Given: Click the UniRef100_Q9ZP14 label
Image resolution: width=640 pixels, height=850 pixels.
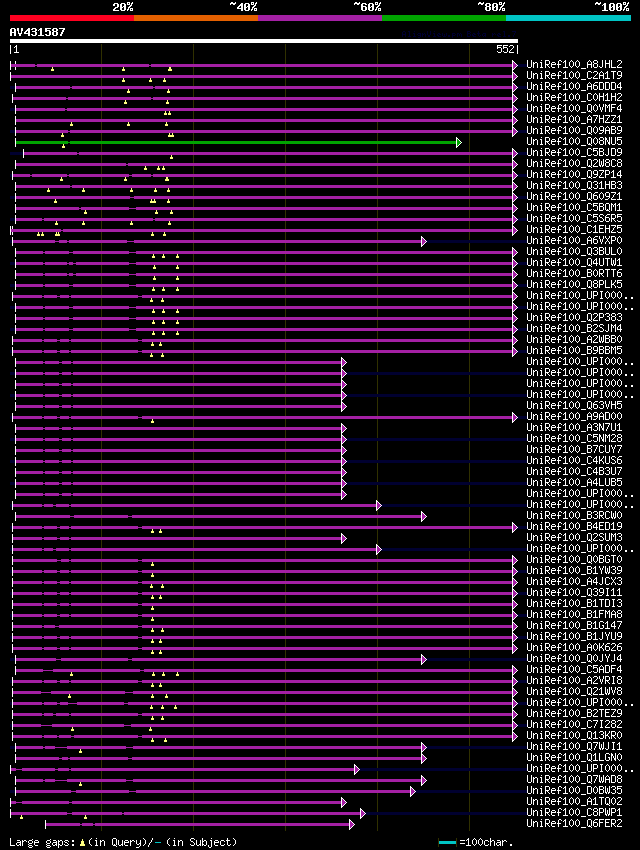Looking at the screenshot, I should click(574, 175).
